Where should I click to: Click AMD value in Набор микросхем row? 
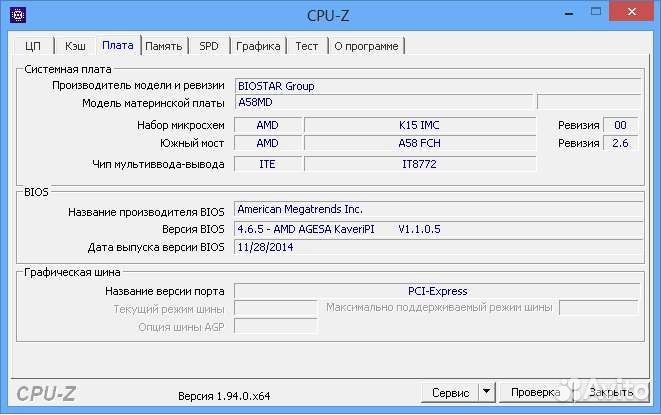tap(268, 125)
